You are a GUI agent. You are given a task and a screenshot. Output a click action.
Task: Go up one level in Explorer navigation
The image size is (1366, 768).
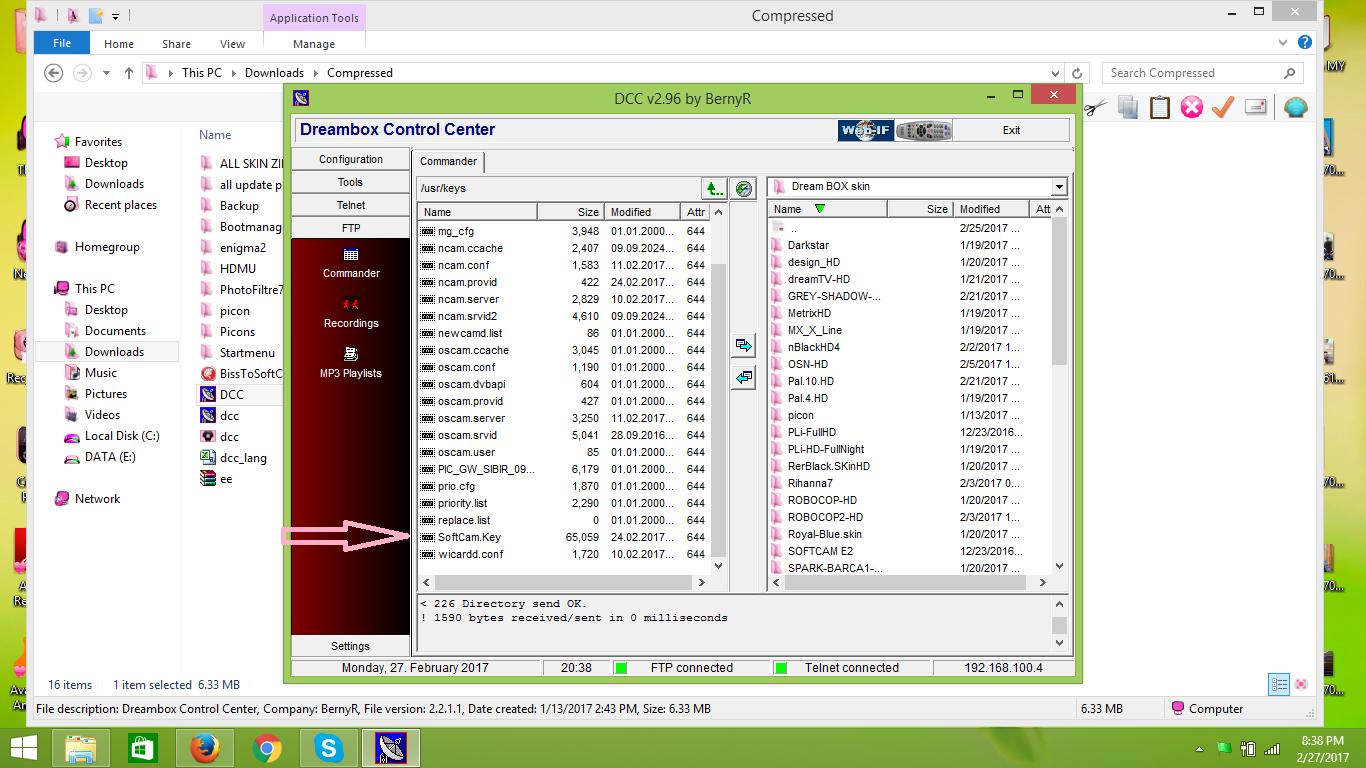129,73
